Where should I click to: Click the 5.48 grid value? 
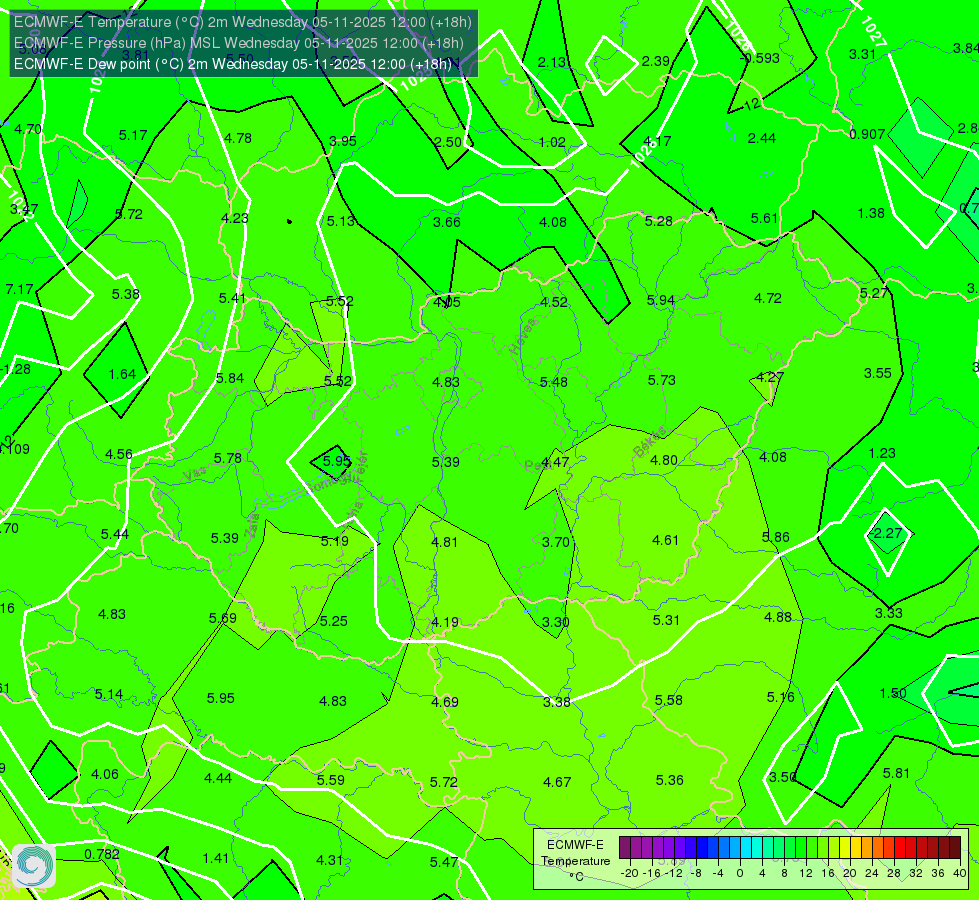554,382
